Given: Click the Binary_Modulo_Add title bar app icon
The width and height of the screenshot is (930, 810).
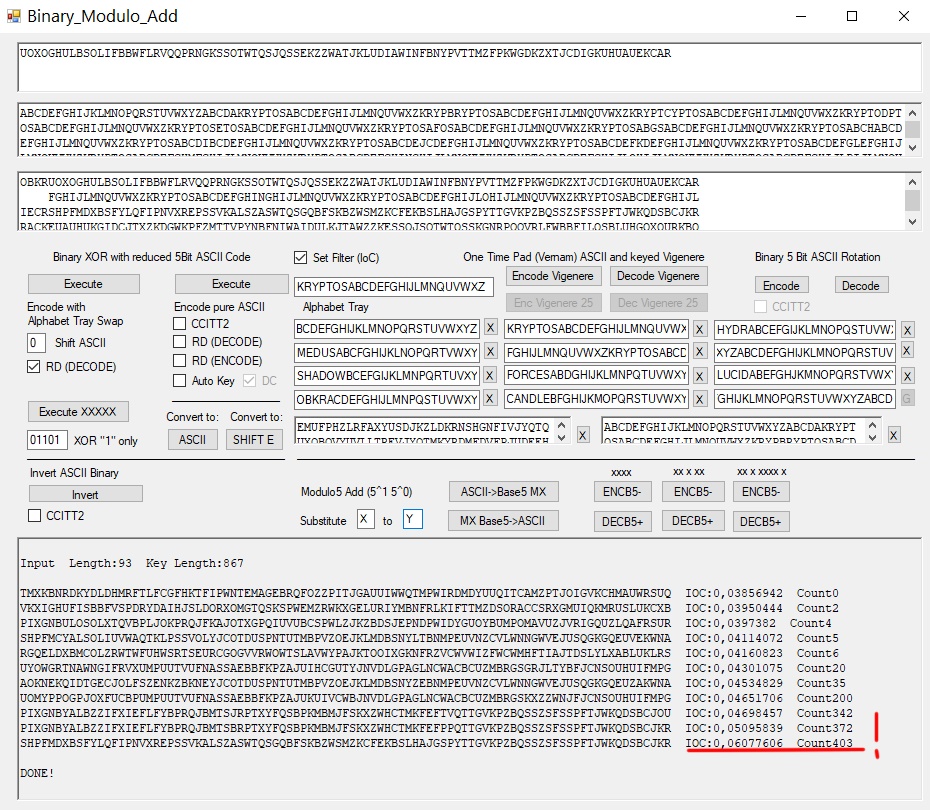Looking at the screenshot, I should pos(14,17).
